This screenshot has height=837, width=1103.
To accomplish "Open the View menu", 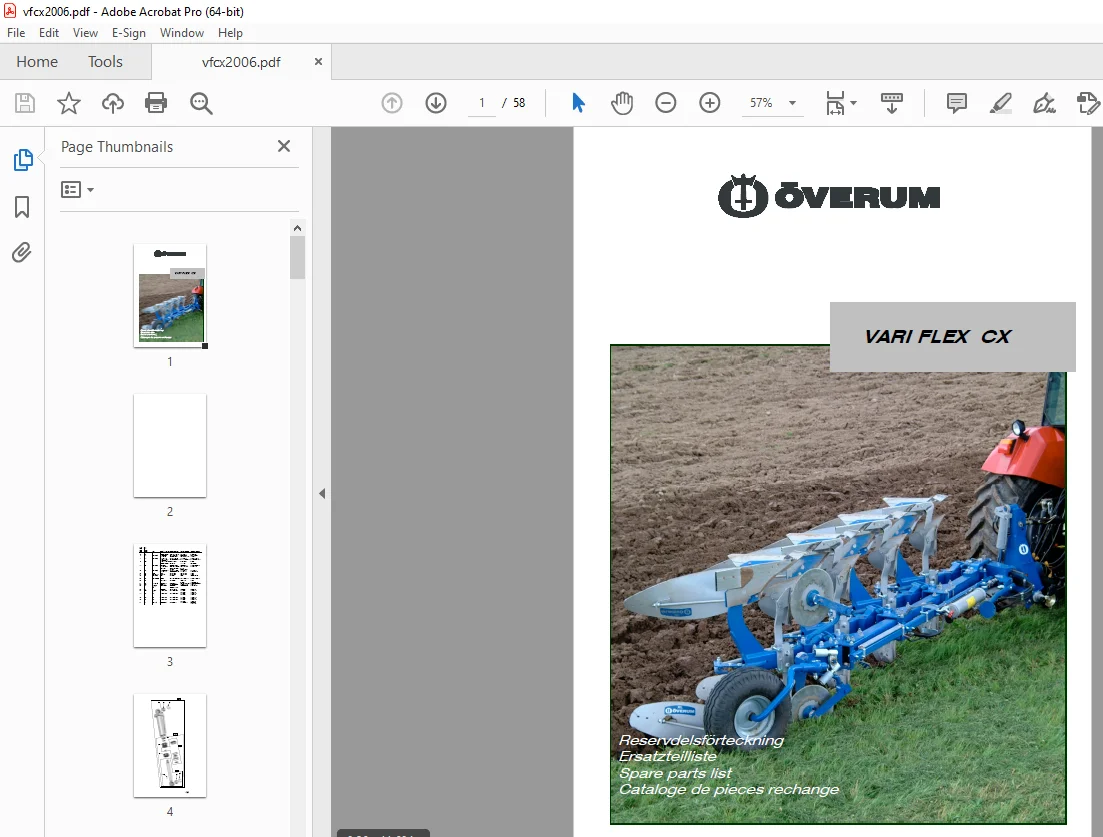I will point(85,33).
